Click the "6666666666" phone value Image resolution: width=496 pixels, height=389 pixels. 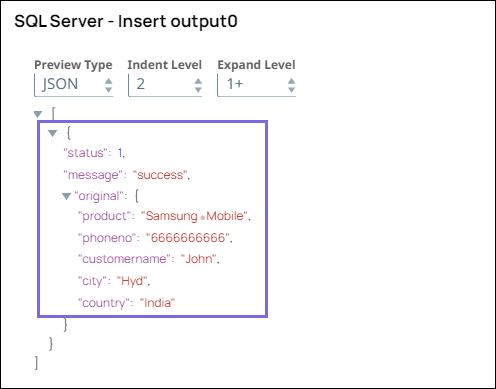click(188, 238)
